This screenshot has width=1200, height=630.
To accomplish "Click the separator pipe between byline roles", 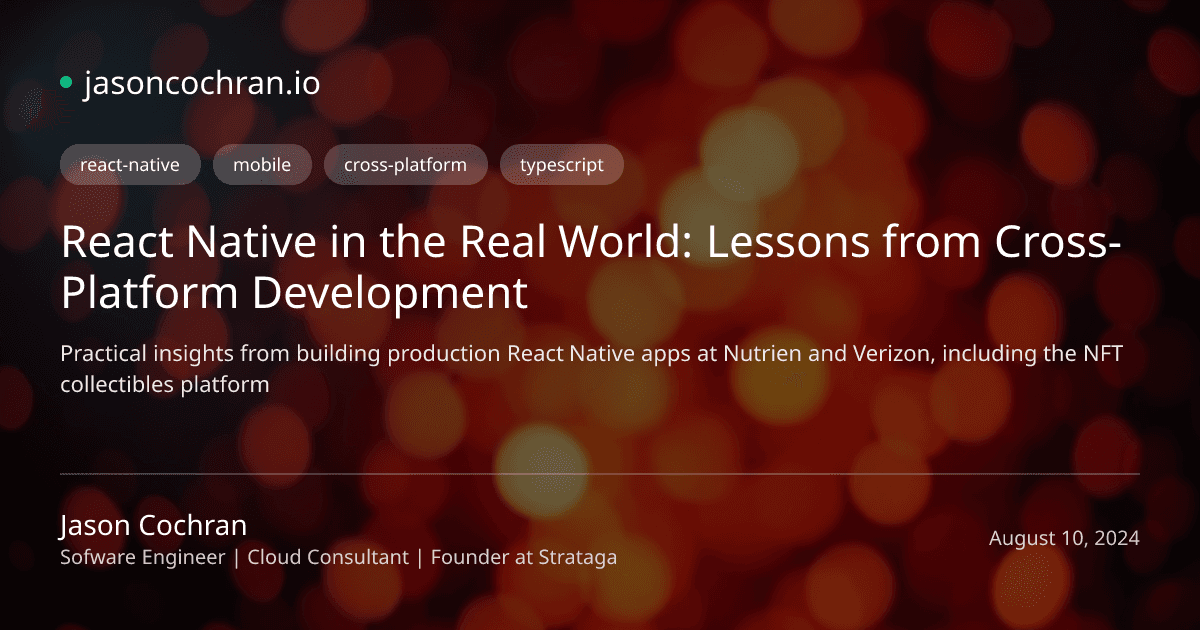I will coord(237,557).
